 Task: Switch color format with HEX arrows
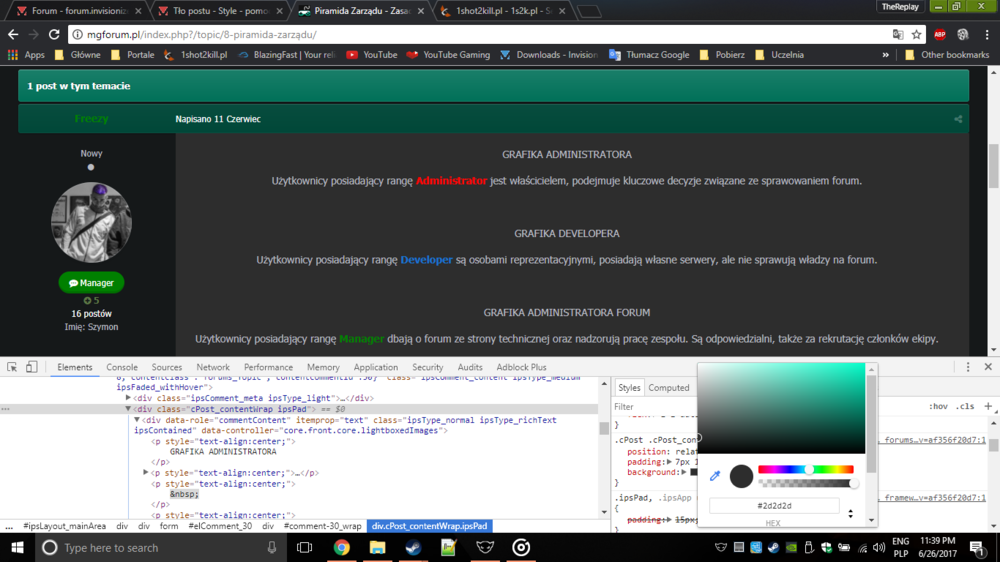pyautogui.click(x=850, y=513)
